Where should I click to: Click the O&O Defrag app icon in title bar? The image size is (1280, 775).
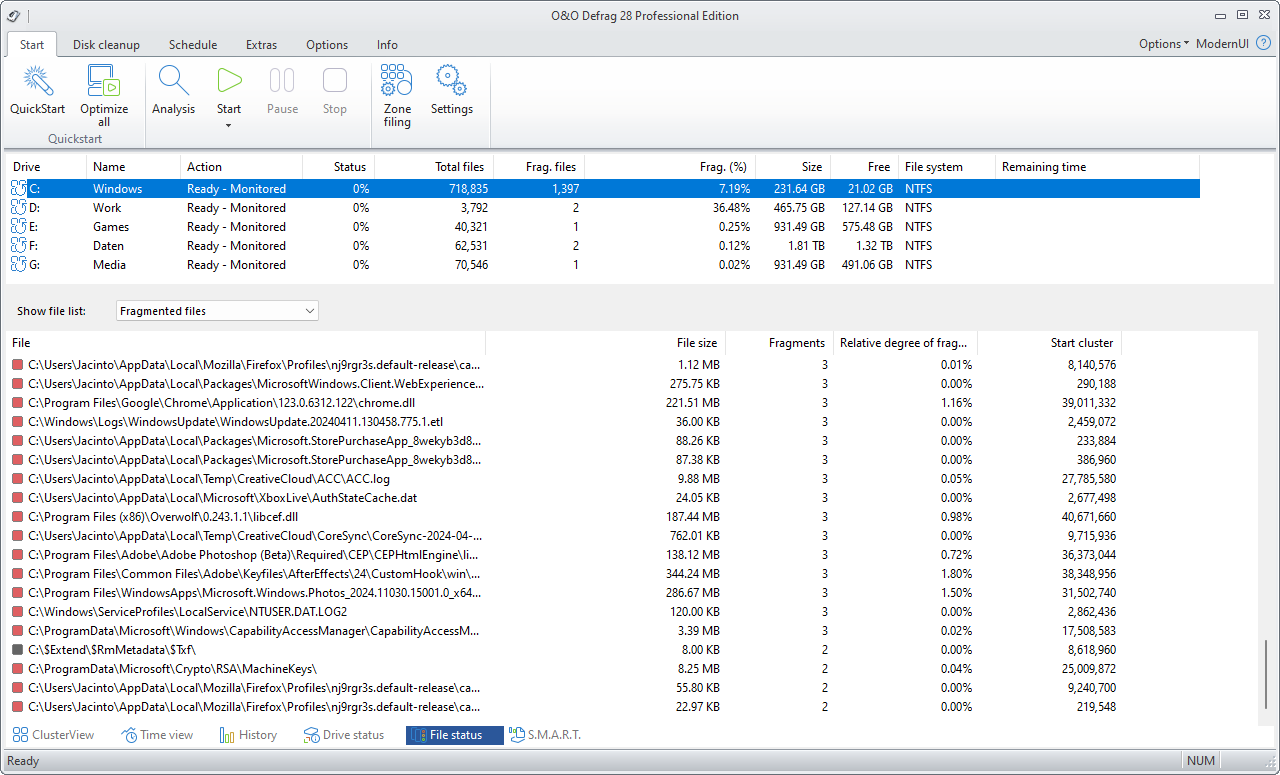pyautogui.click(x=13, y=15)
